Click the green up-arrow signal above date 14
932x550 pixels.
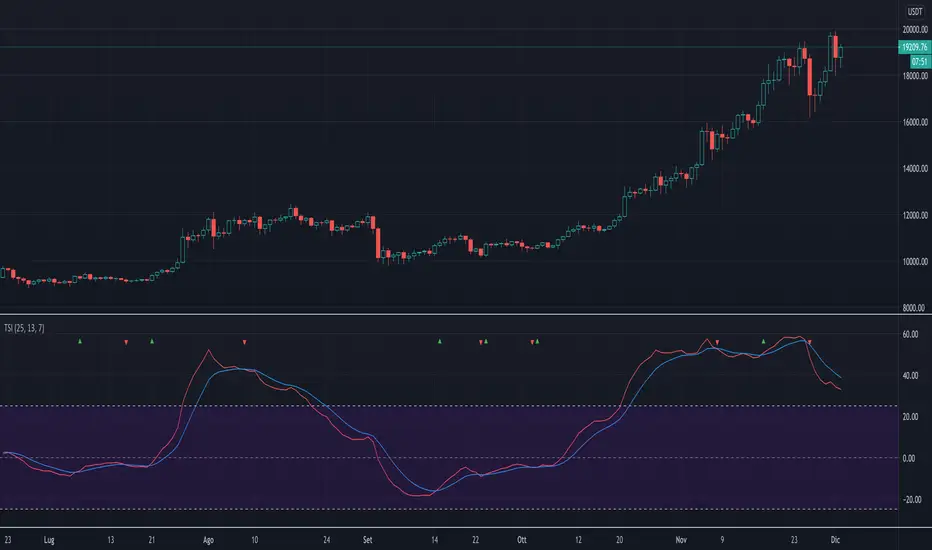(440, 341)
